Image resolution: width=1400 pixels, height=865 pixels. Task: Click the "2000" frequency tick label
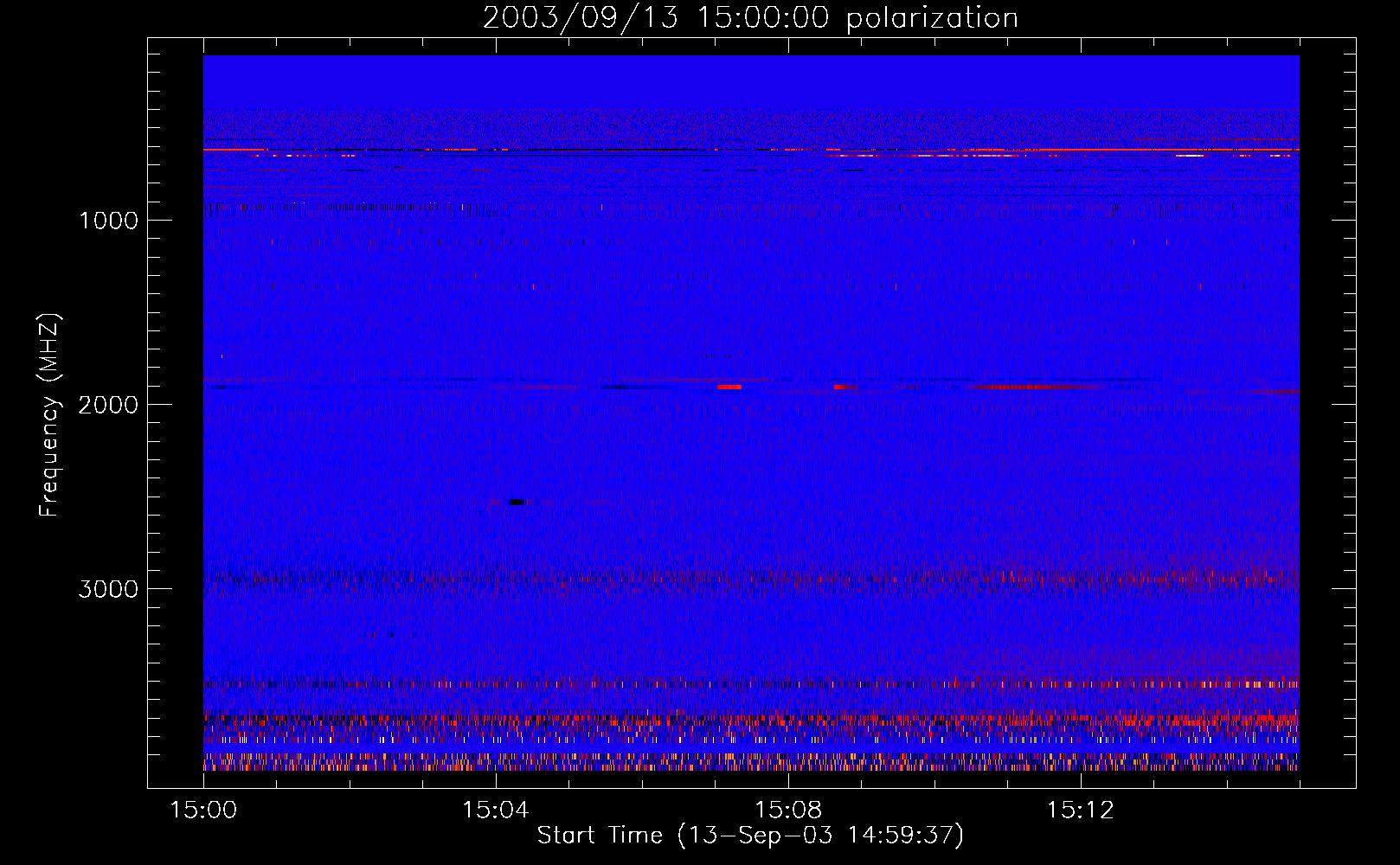point(108,405)
